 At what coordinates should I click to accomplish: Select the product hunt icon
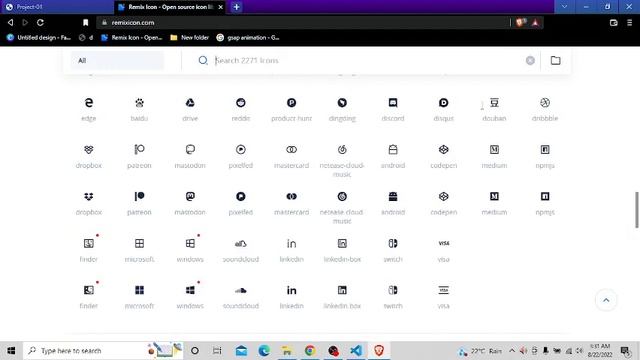click(x=291, y=103)
